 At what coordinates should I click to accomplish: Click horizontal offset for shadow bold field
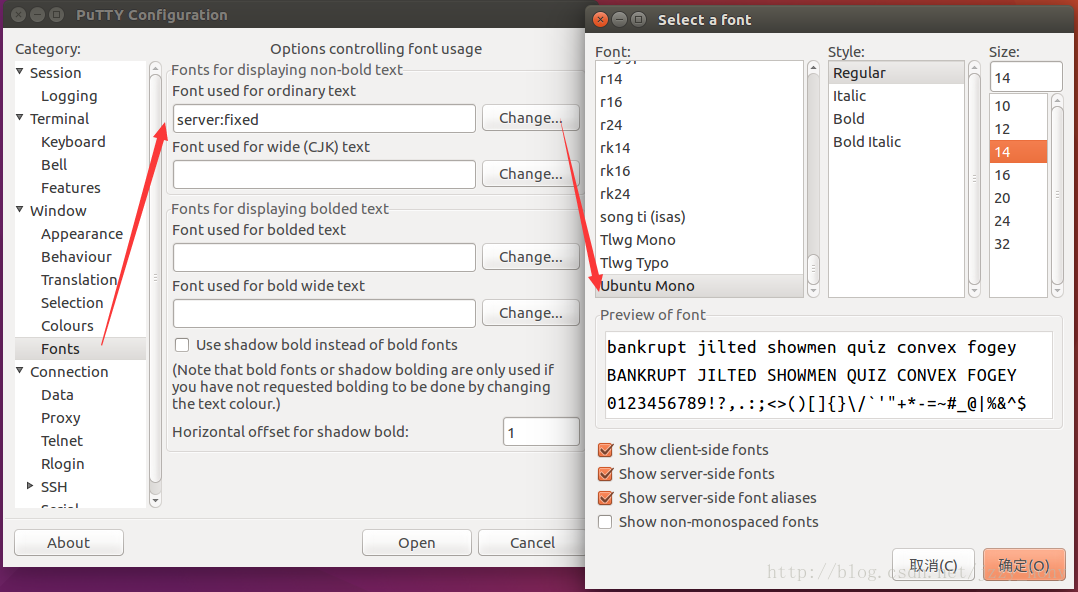pos(541,432)
